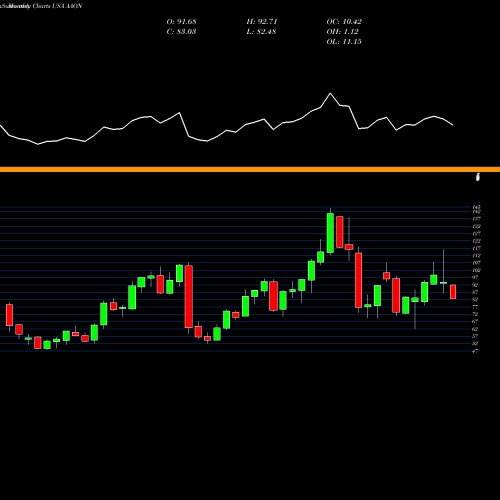Select the tallest green candle at the price peak

[330, 233]
